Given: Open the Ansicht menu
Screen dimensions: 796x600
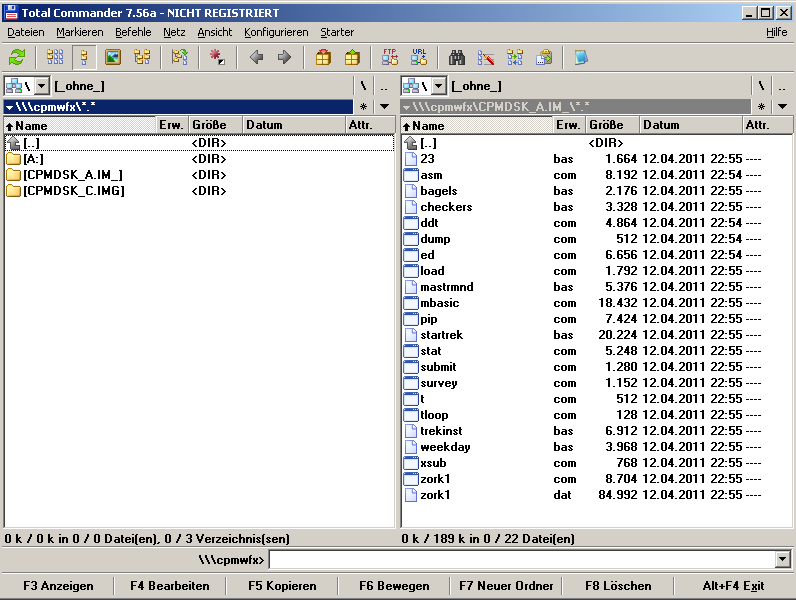Looking at the screenshot, I should coord(215,32).
